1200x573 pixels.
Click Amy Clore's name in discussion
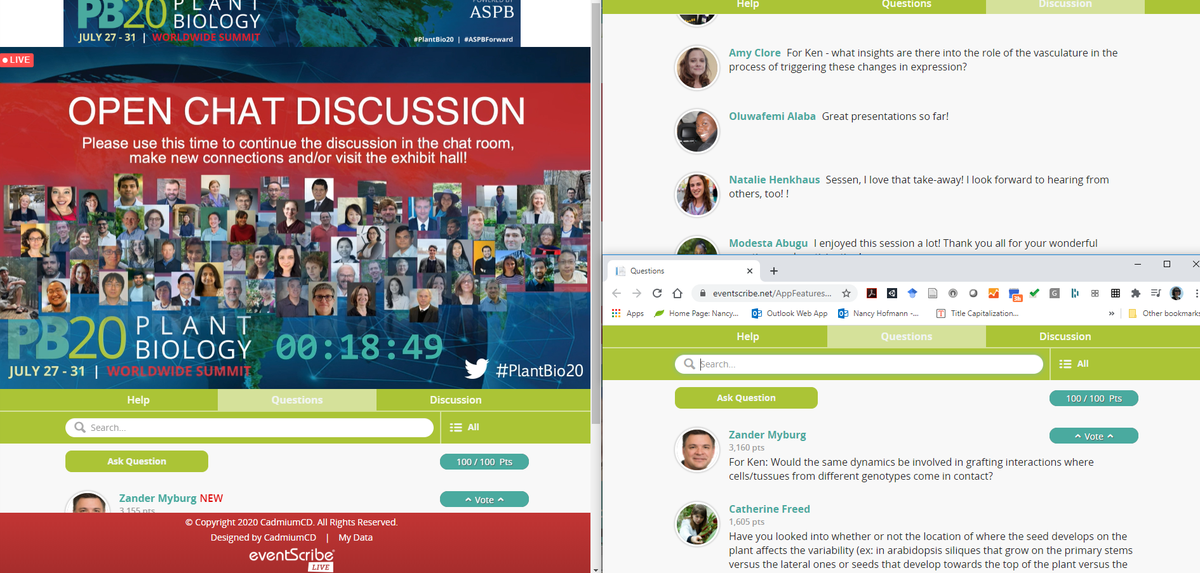(755, 53)
